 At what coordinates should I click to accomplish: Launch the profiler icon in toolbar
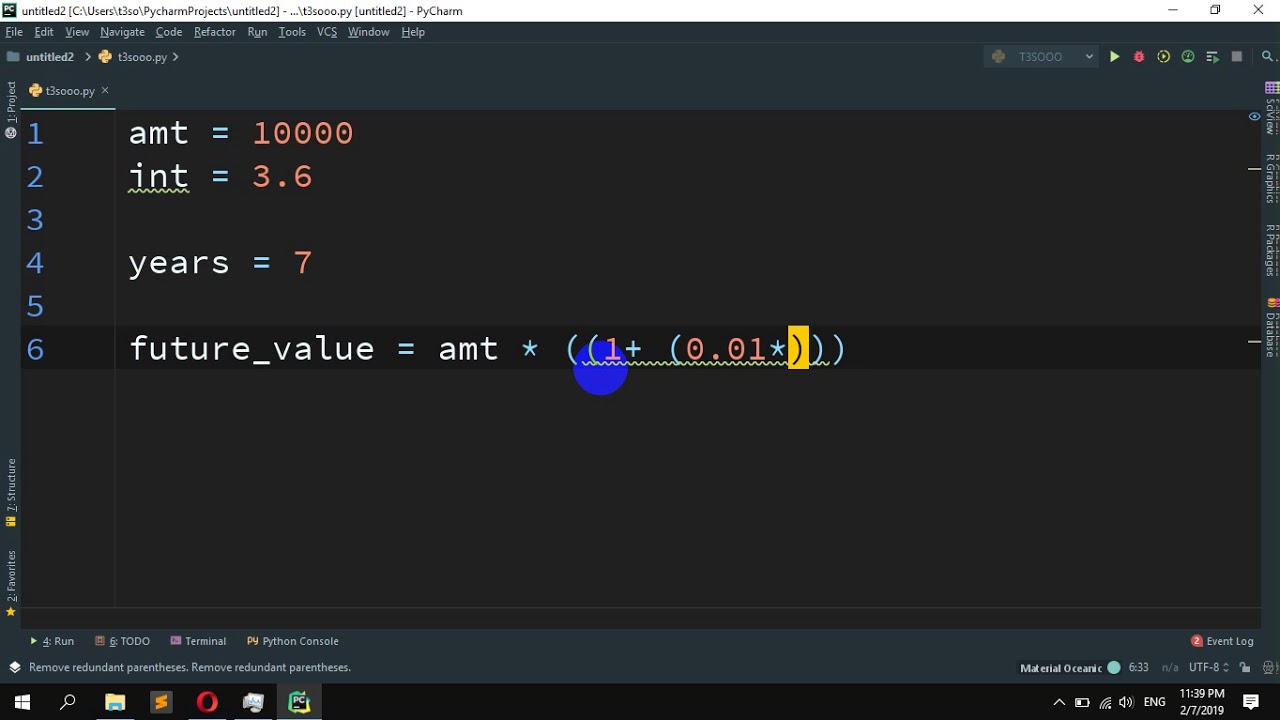click(1188, 57)
